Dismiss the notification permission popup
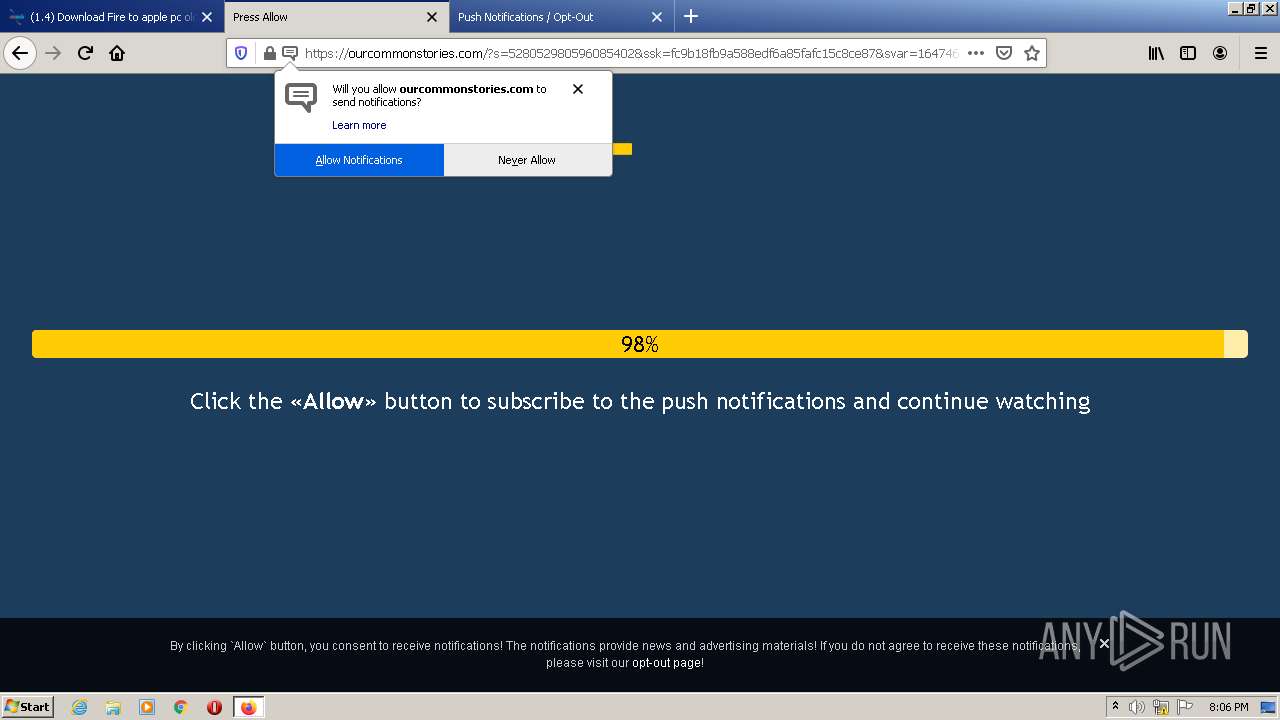Image resolution: width=1280 pixels, height=720 pixels. 578,89
